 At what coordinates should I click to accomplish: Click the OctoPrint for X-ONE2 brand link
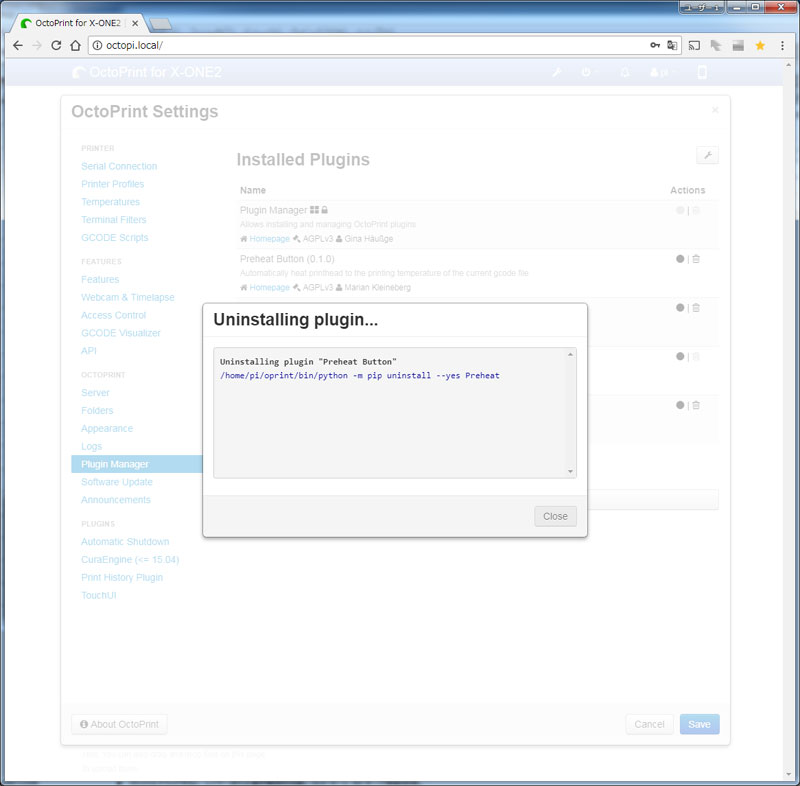point(147,72)
